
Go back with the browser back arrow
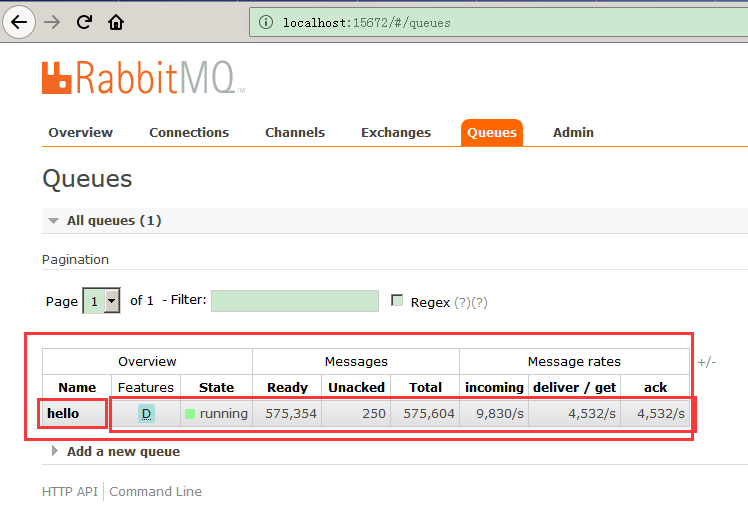pos(19,22)
